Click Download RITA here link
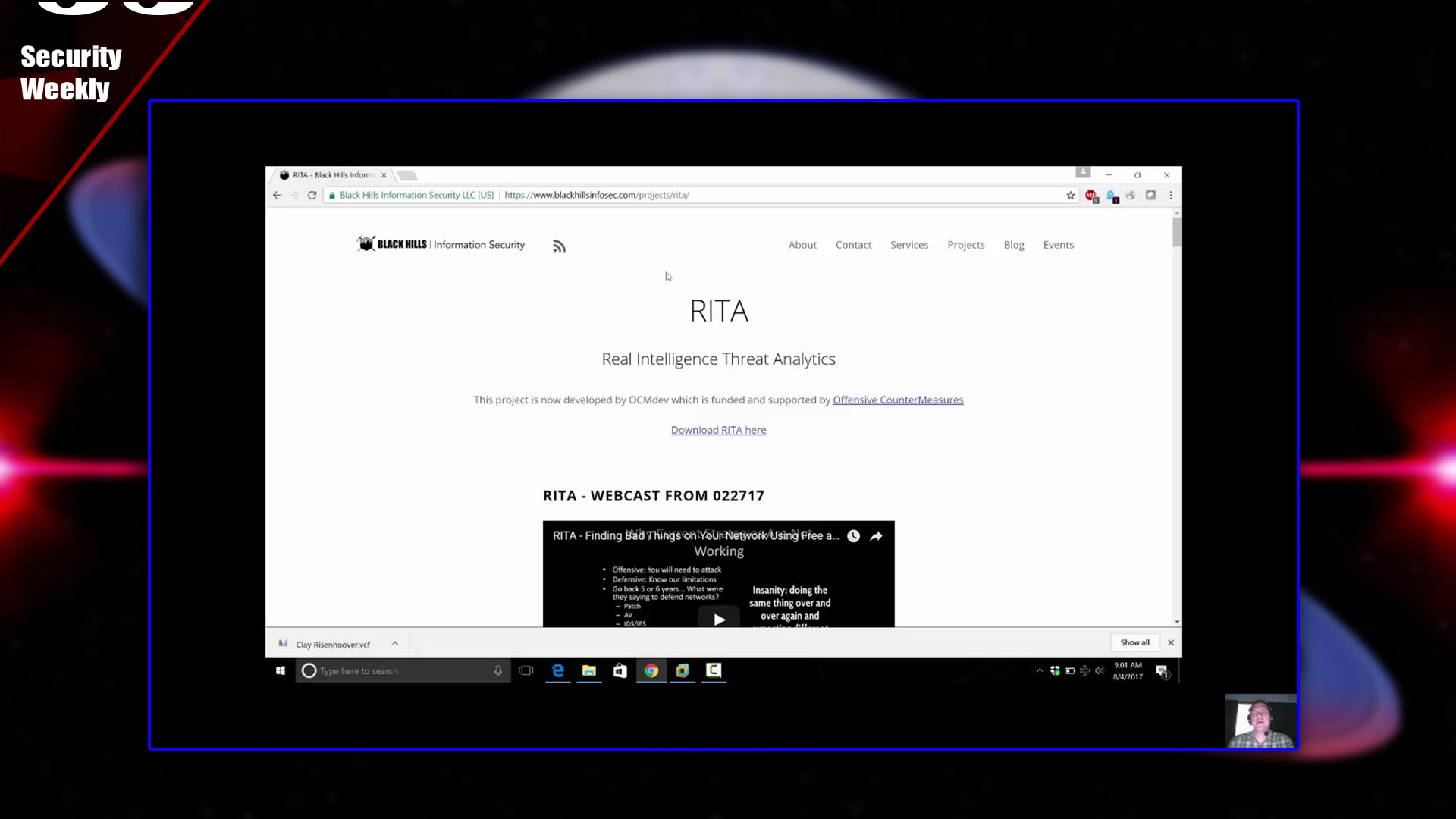The image size is (1456, 819). pos(718,430)
